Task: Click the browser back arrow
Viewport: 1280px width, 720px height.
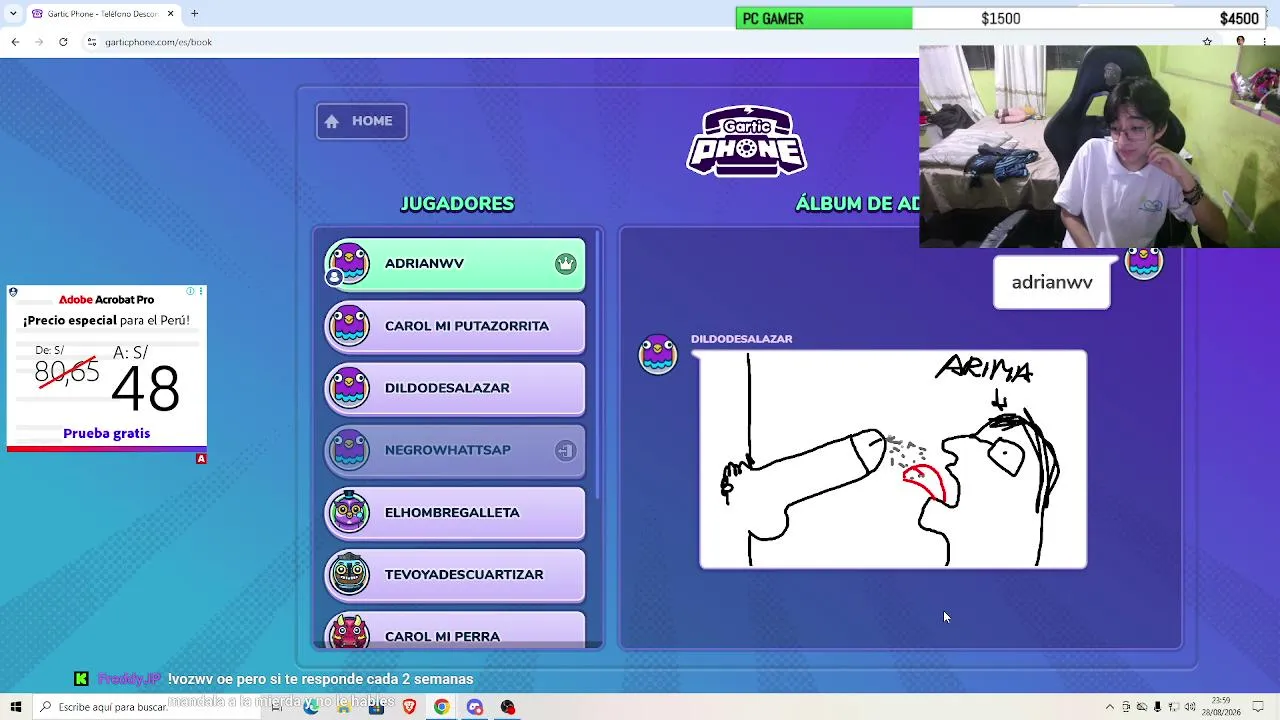Action: click(15, 42)
